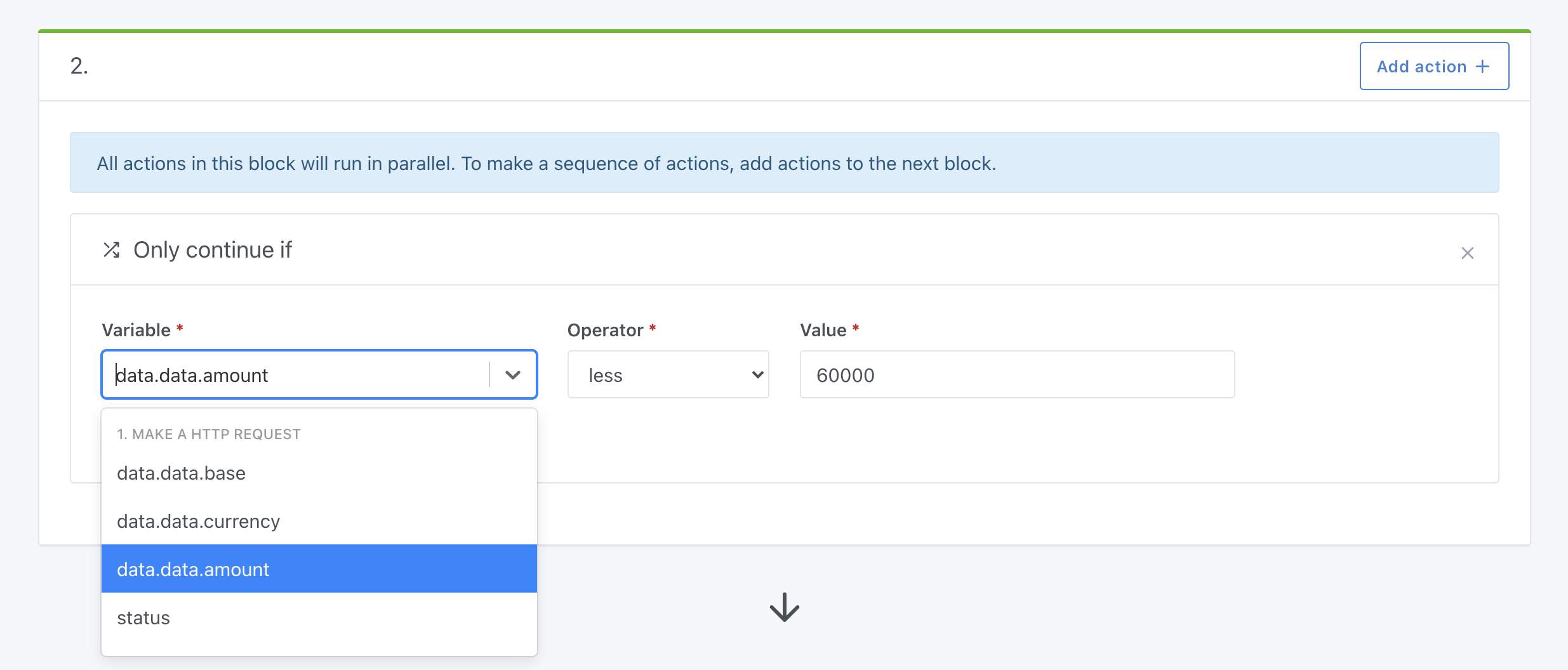This screenshot has height=670, width=1568.
Task: Select "status" from the variable suggestions
Action: pos(143,616)
